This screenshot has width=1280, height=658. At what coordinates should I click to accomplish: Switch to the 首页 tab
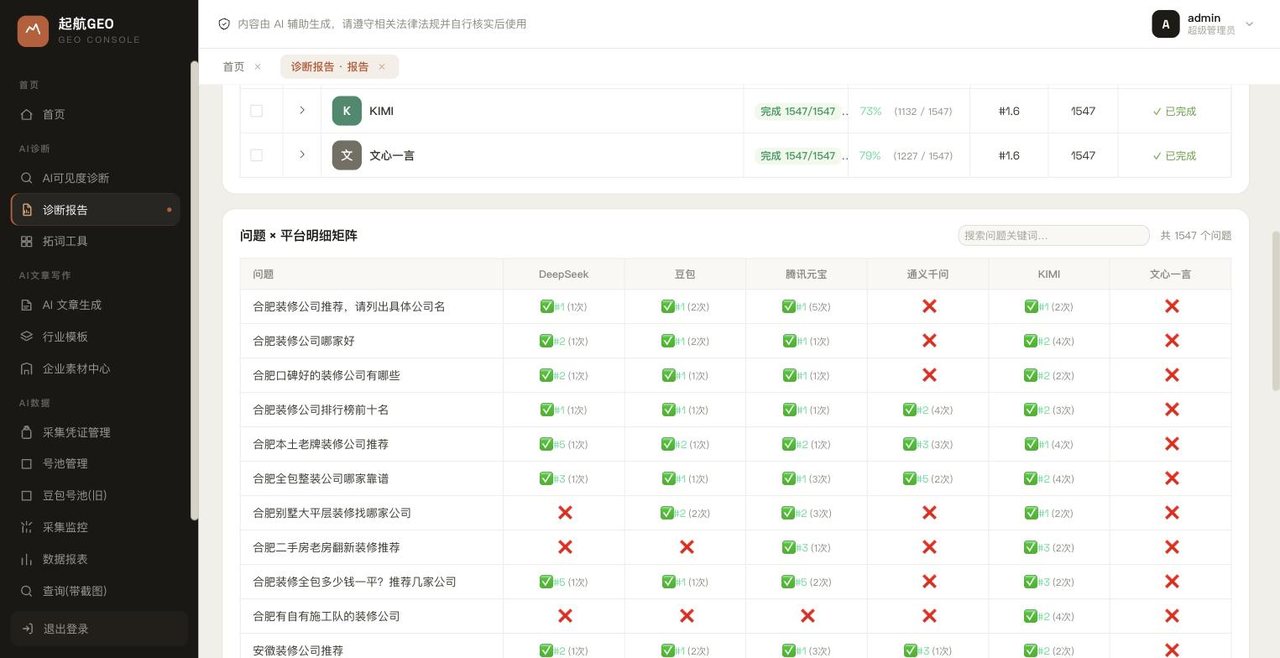tap(233, 67)
